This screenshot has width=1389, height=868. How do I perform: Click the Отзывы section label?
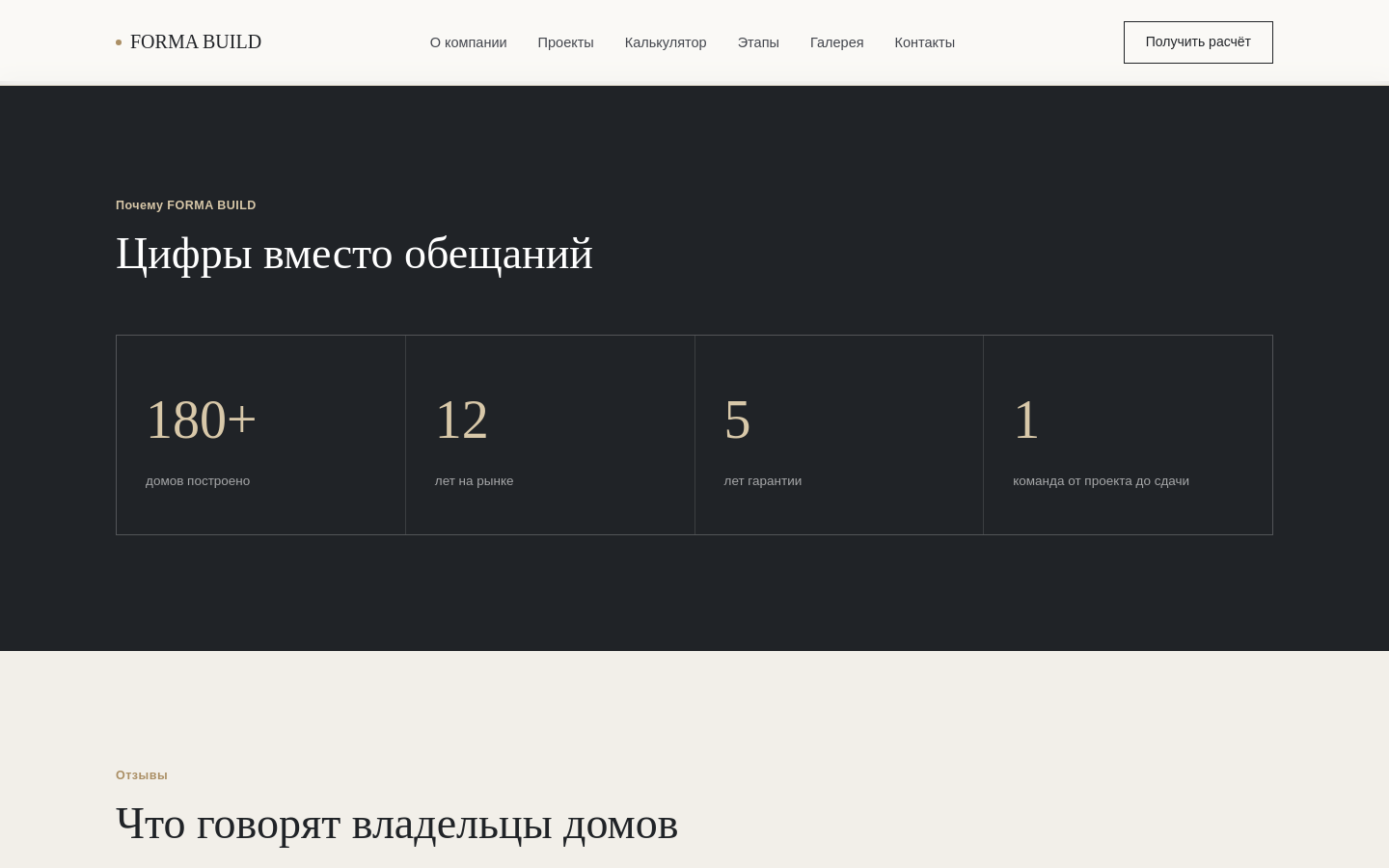coord(142,775)
